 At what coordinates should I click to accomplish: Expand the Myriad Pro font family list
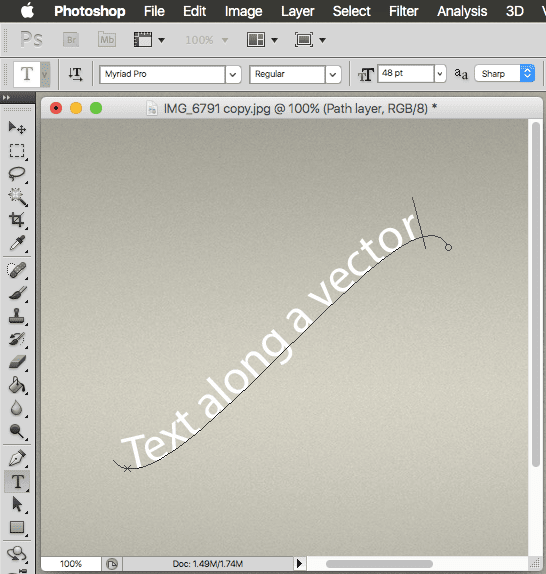[x=233, y=75]
